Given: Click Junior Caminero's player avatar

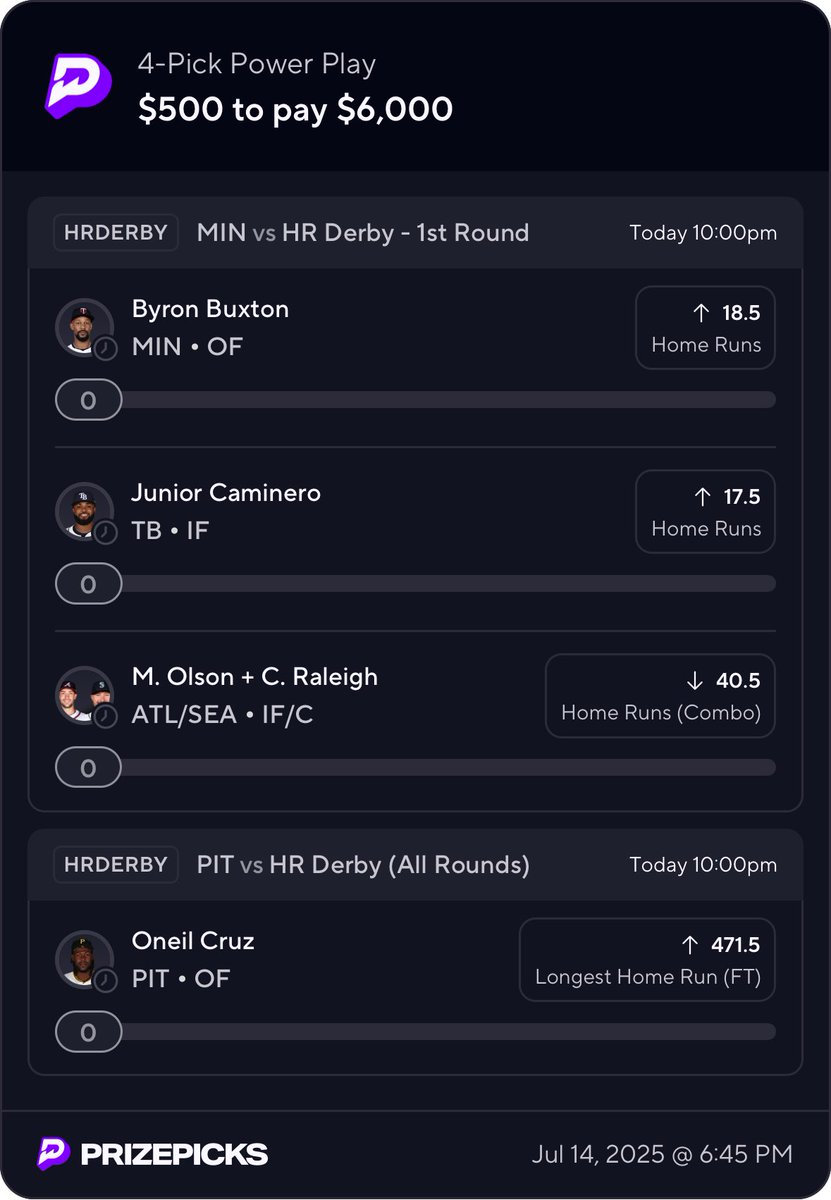Looking at the screenshot, I should pyautogui.click(x=82, y=509).
